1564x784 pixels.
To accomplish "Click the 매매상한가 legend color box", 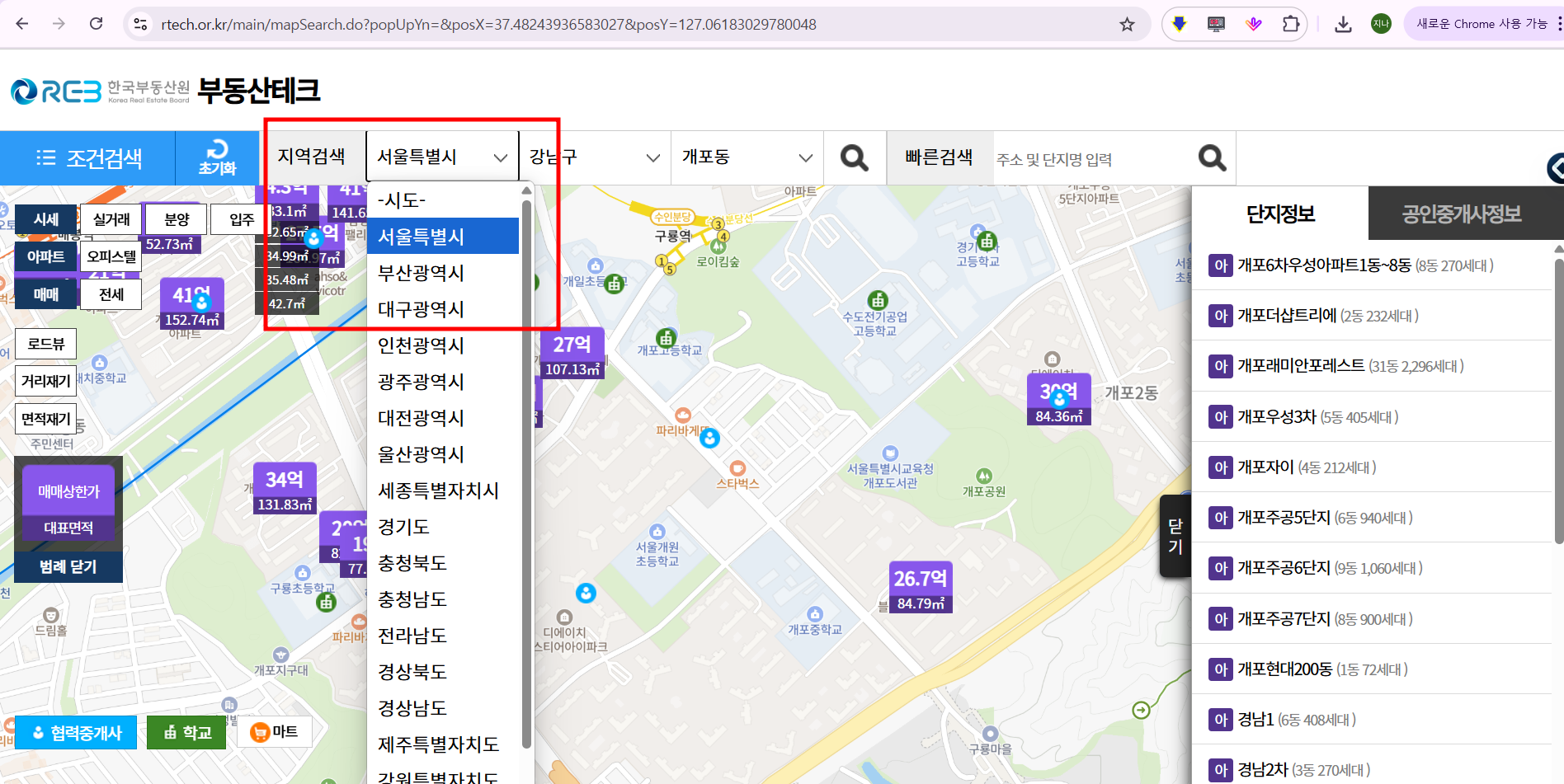I will click(68, 491).
